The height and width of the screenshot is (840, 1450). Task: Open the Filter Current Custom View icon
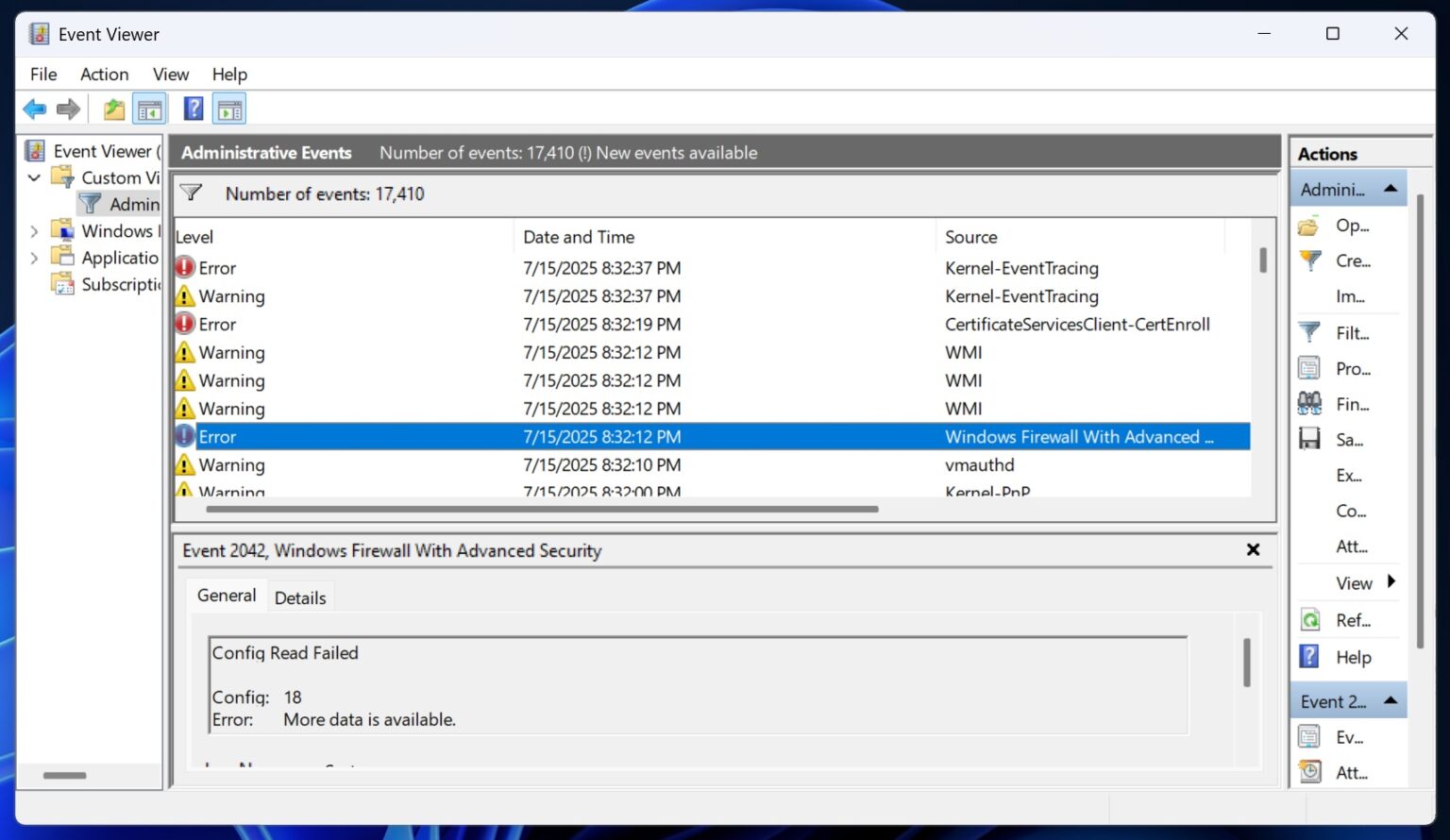pos(1309,332)
